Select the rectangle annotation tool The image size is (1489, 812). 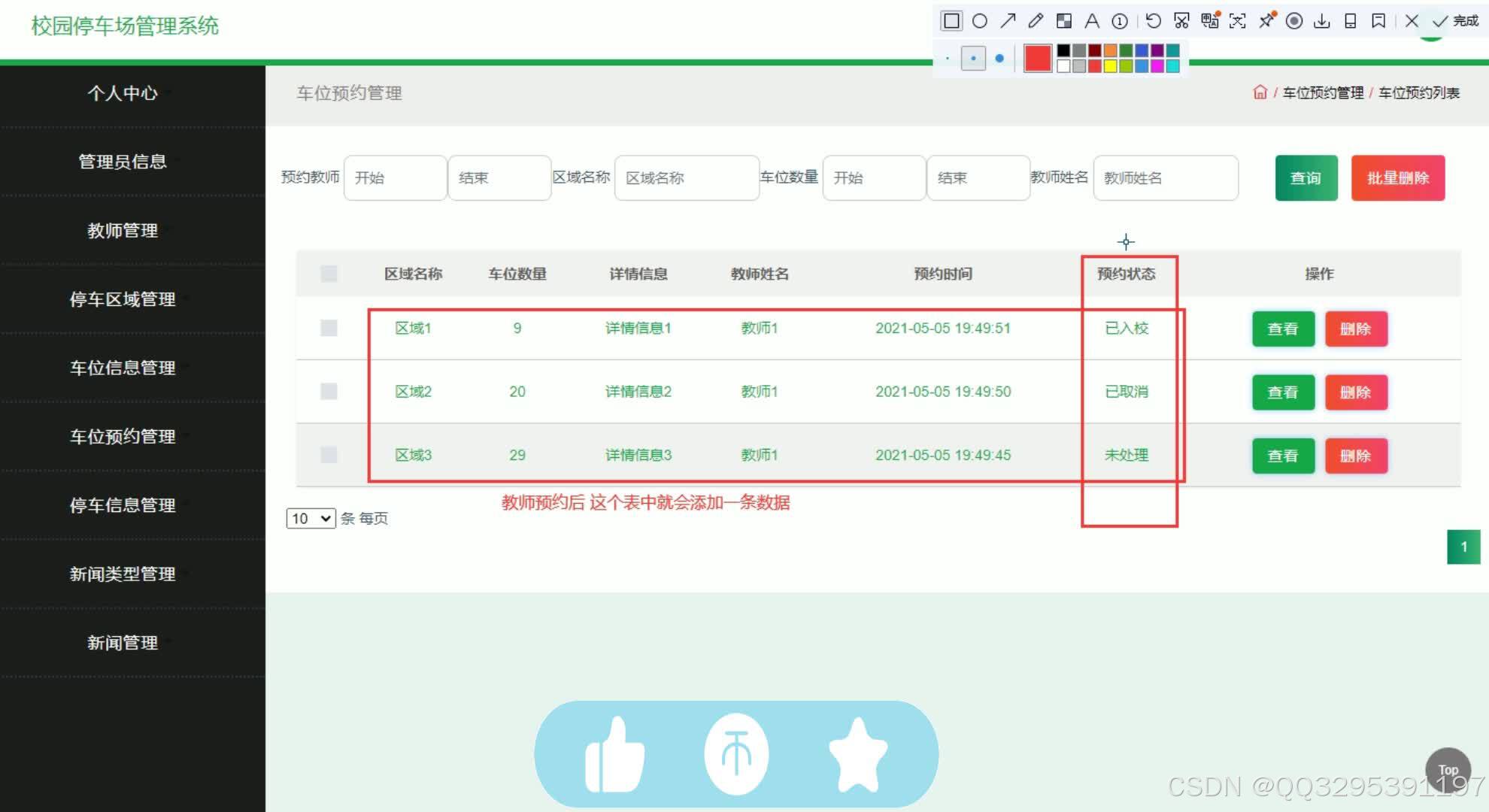click(951, 21)
